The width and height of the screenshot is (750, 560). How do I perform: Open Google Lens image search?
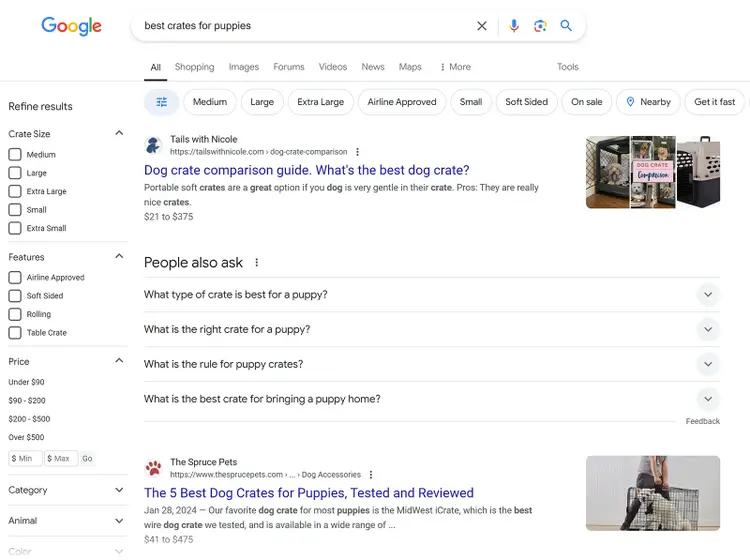pos(540,26)
